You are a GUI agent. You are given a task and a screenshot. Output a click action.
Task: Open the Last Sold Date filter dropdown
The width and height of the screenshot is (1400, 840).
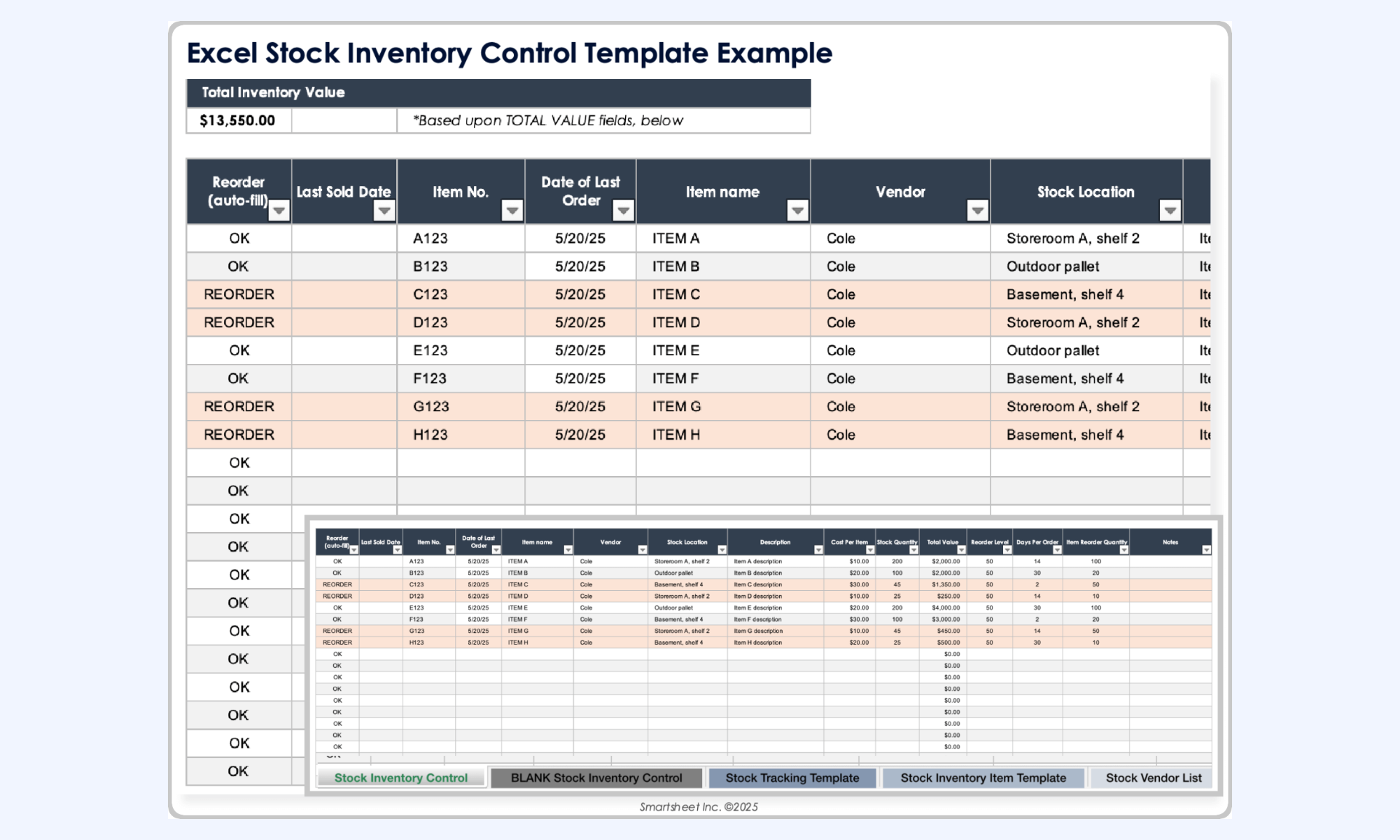pos(384,210)
